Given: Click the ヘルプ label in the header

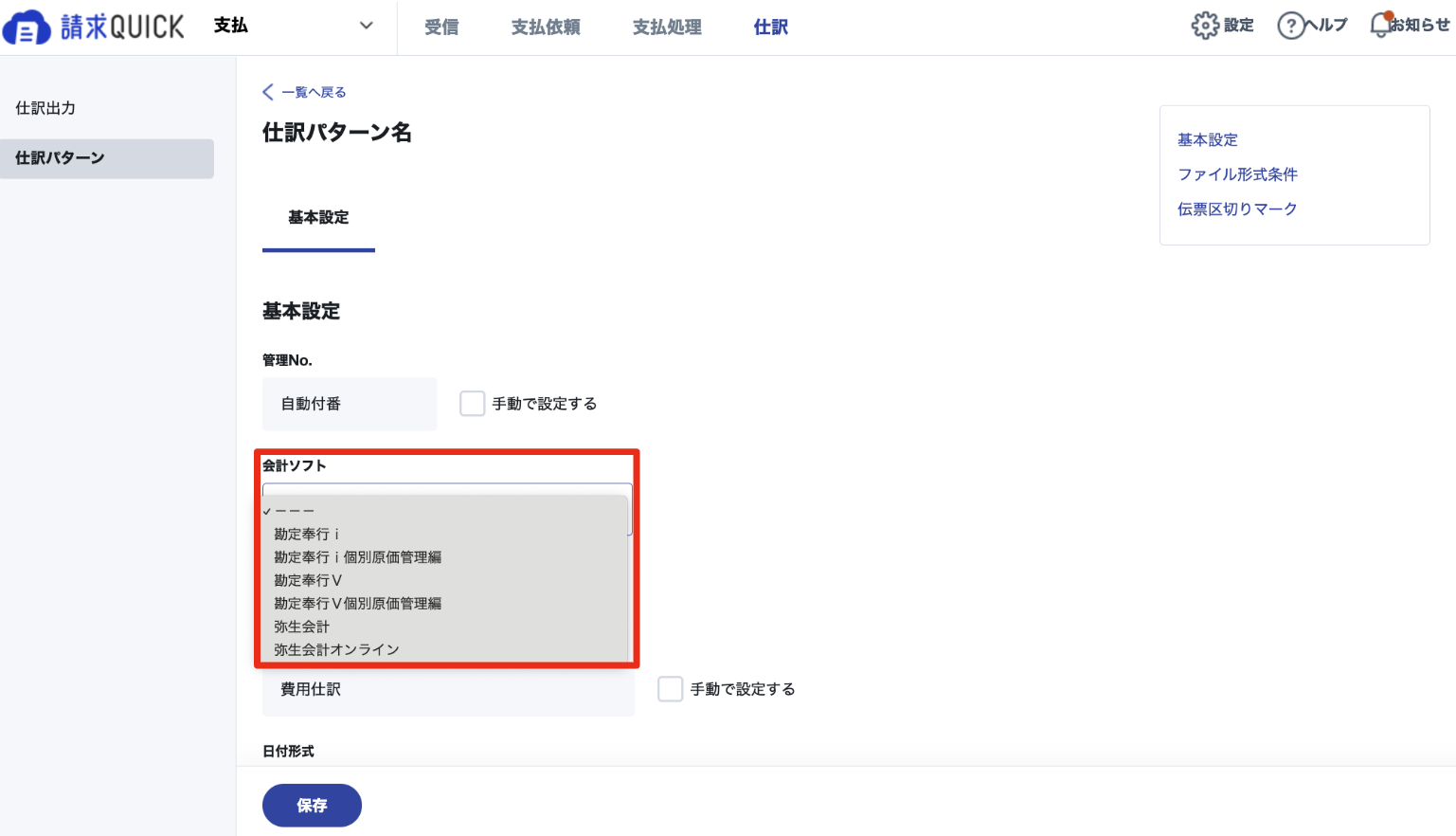Looking at the screenshot, I should coord(1326,26).
